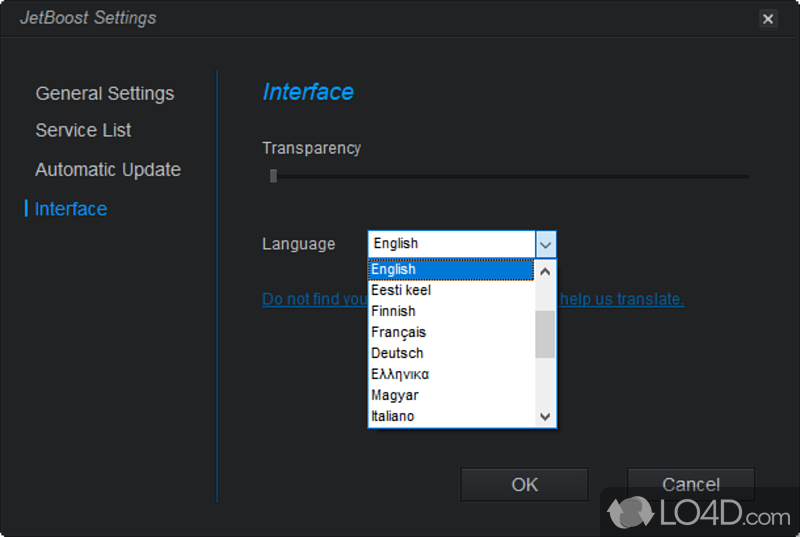The height and width of the screenshot is (537, 800).
Task: Select Deutsch as the language
Action: [450, 353]
